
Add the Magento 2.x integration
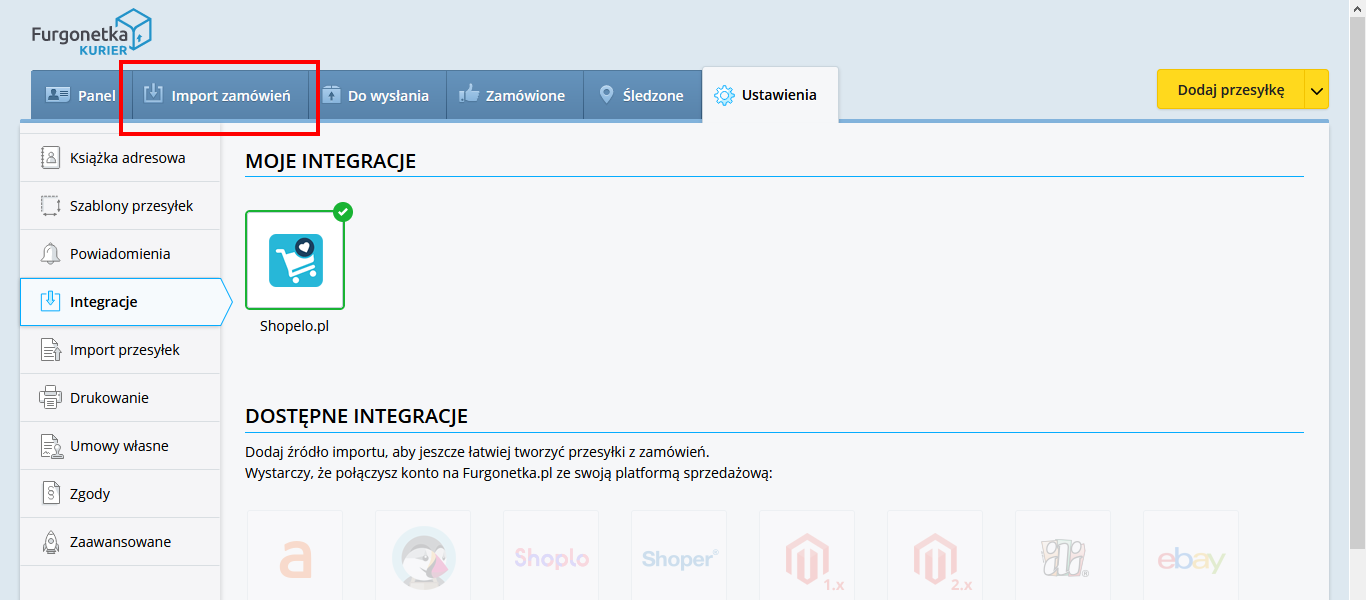pos(935,555)
